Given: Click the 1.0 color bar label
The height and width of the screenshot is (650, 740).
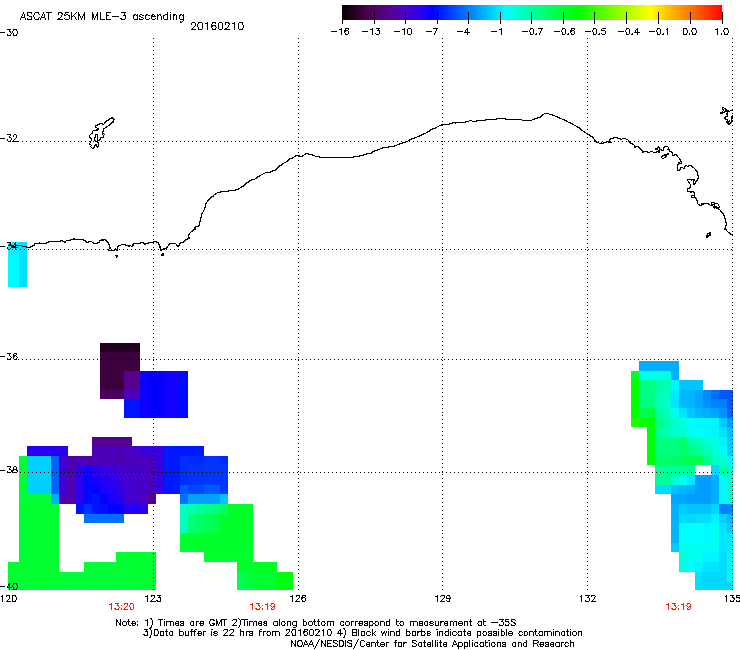Looking at the screenshot, I should 722,32.
